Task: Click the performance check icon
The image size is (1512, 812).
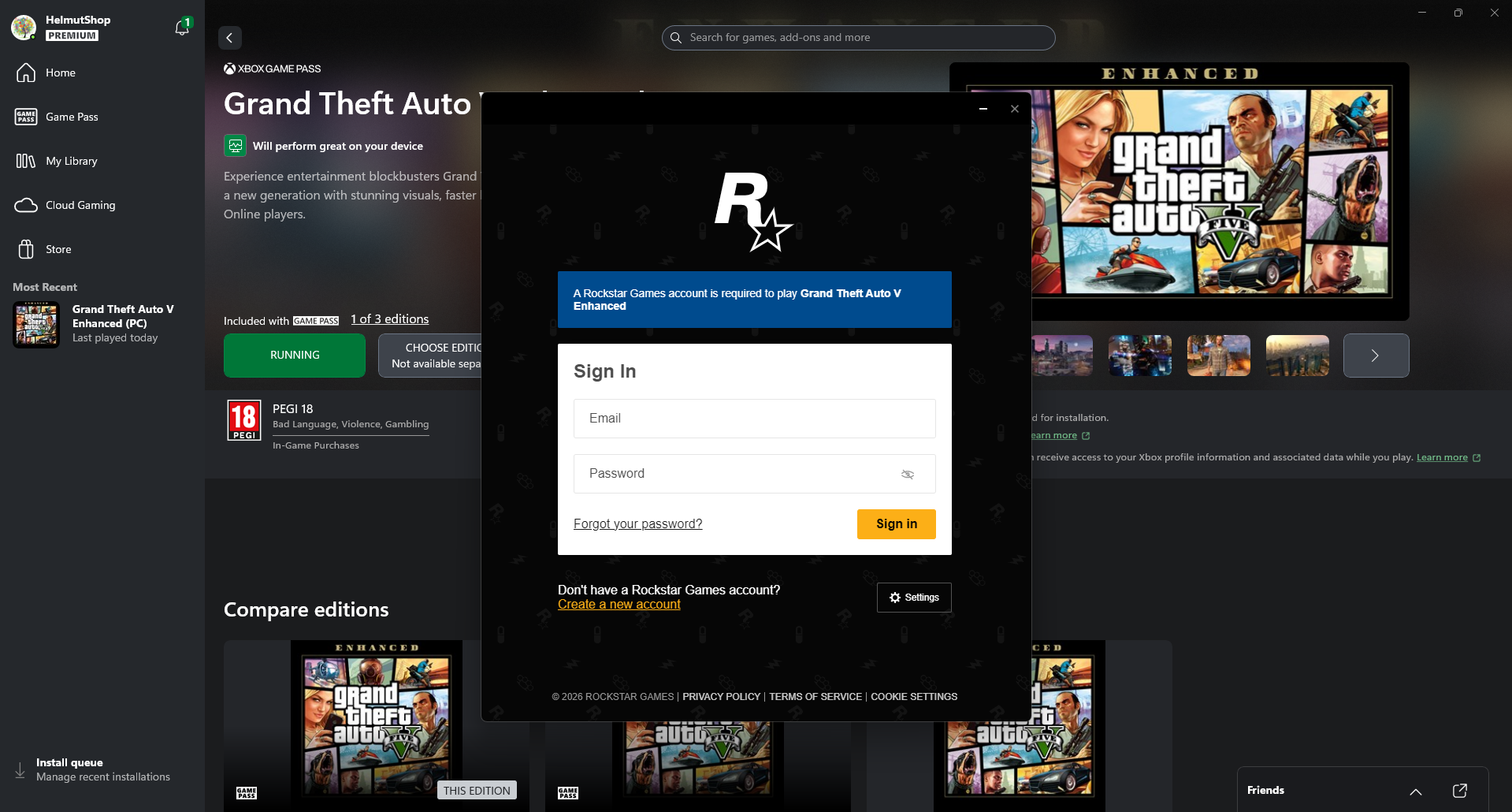Action: point(235,146)
